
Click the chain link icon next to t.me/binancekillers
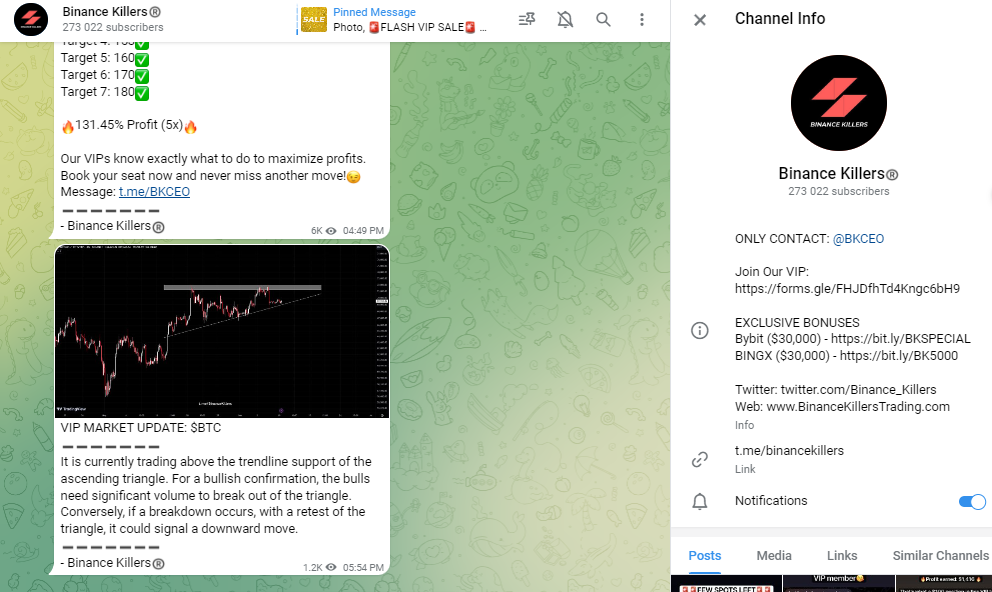(x=700, y=459)
